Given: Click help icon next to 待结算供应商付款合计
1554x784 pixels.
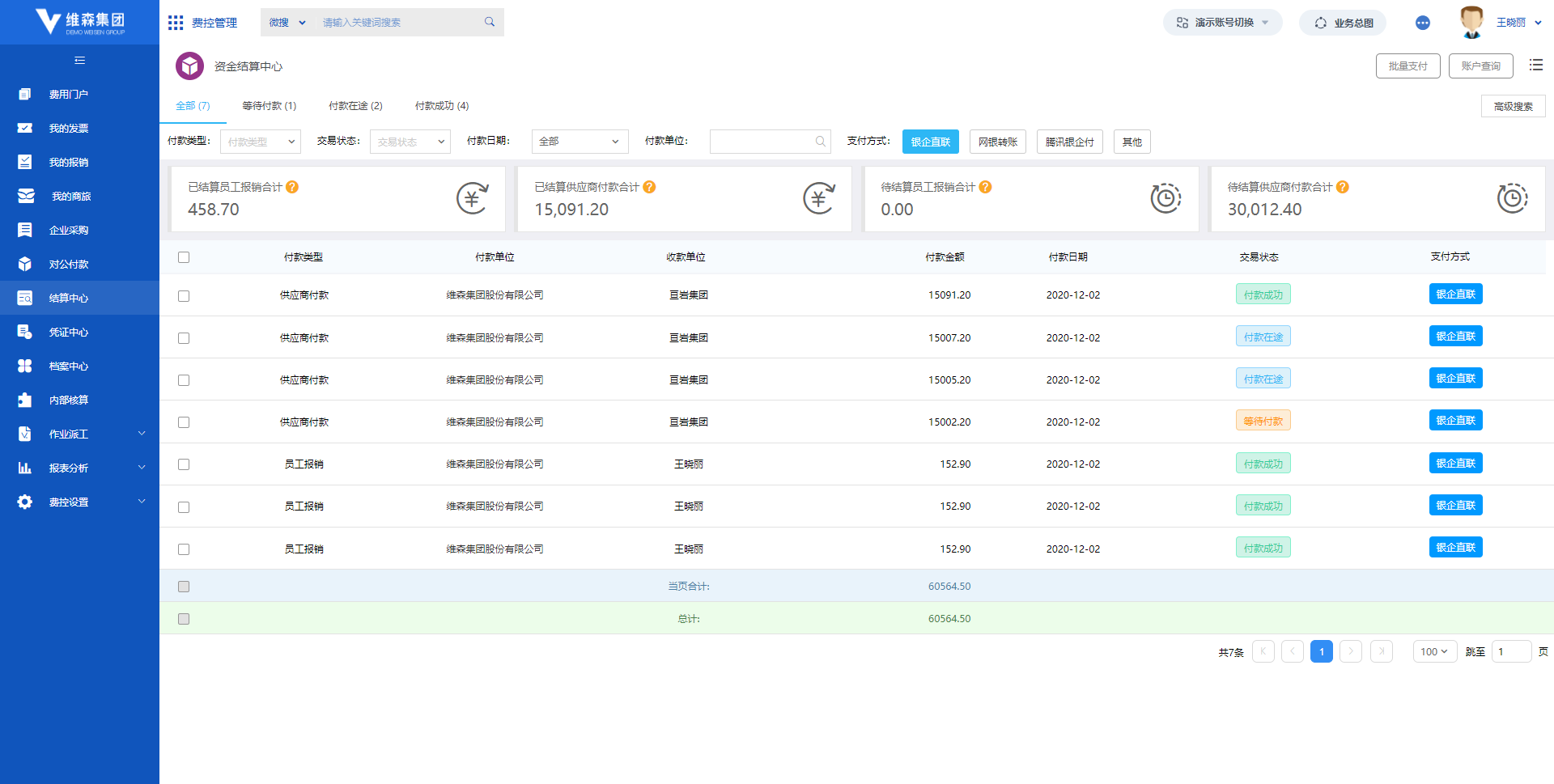Looking at the screenshot, I should pyautogui.click(x=1342, y=187).
